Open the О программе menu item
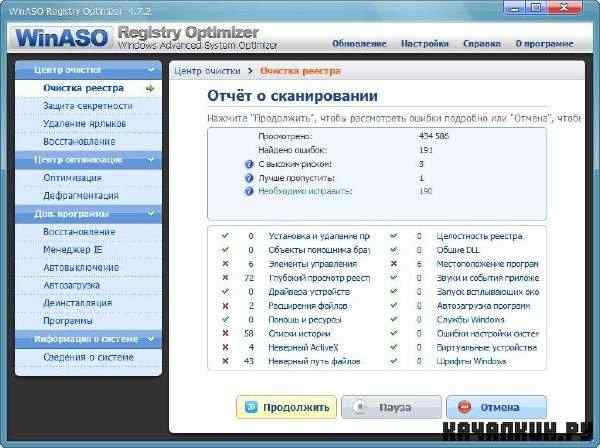The height and width of the screenshot is (448, 600). pyautogui.click(x=545, y=44)
